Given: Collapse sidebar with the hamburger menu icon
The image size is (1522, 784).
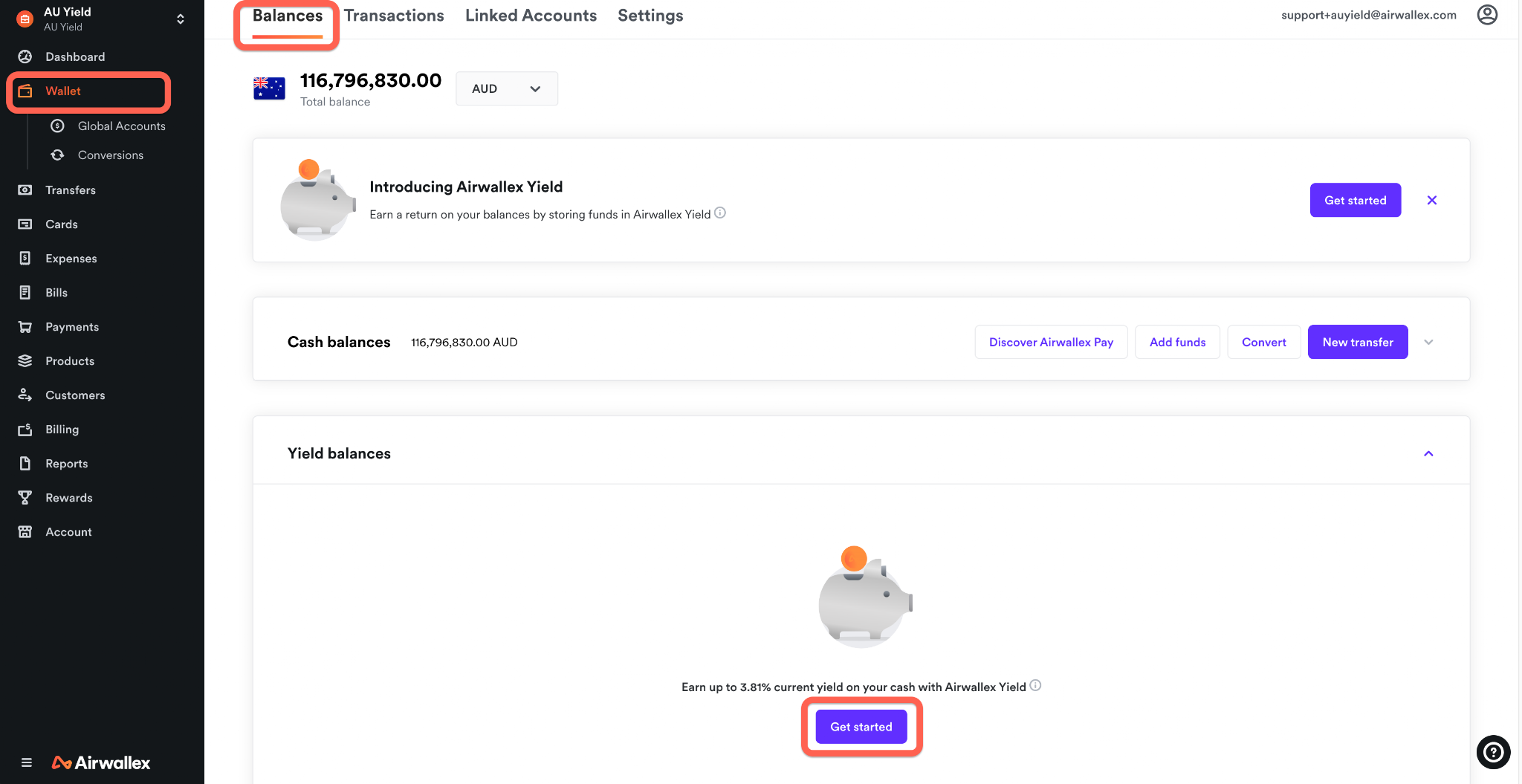Looking at the screenshot, I should click(x=27, y=762).
